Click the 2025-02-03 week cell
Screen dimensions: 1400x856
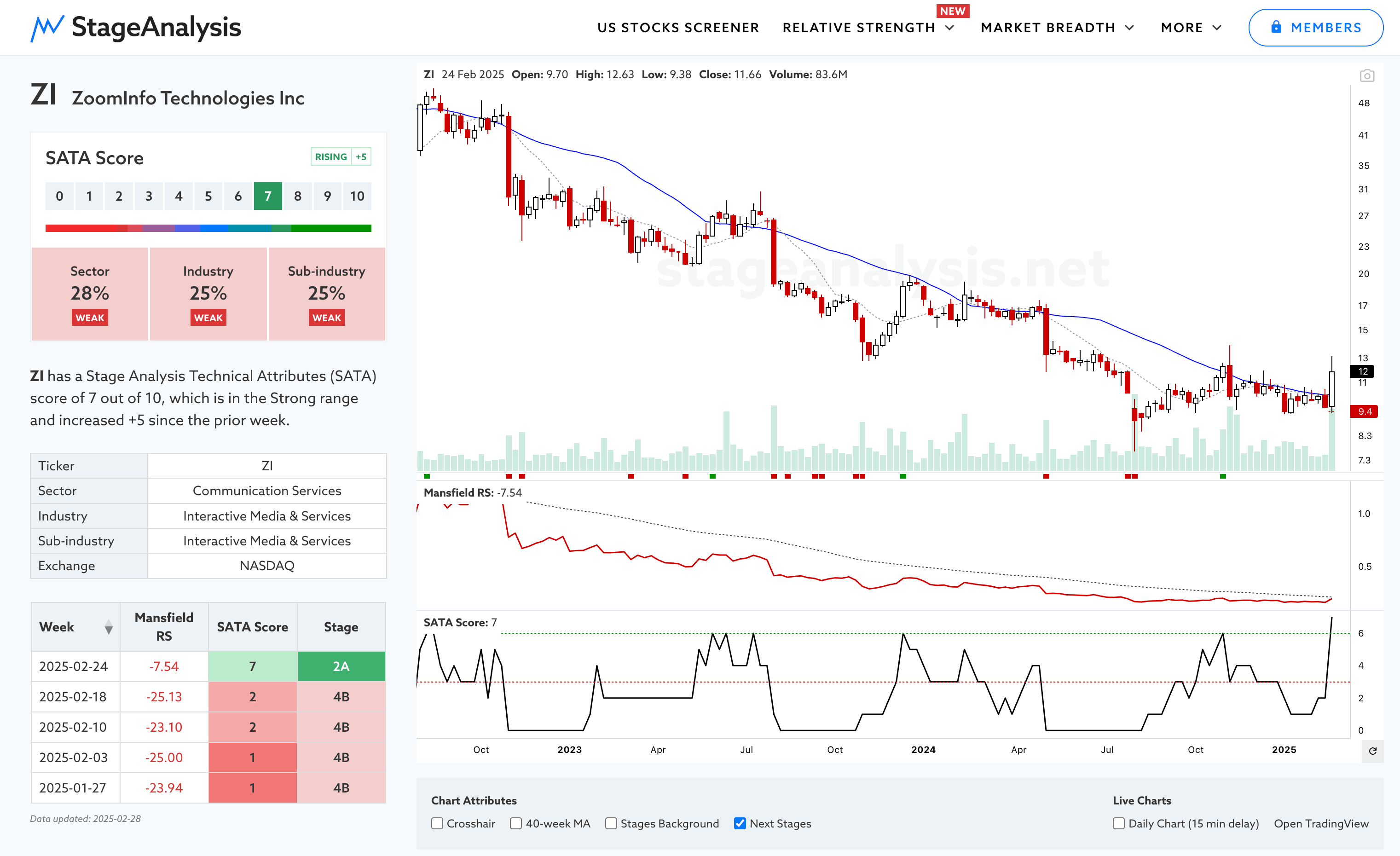[x=75, y=758]
